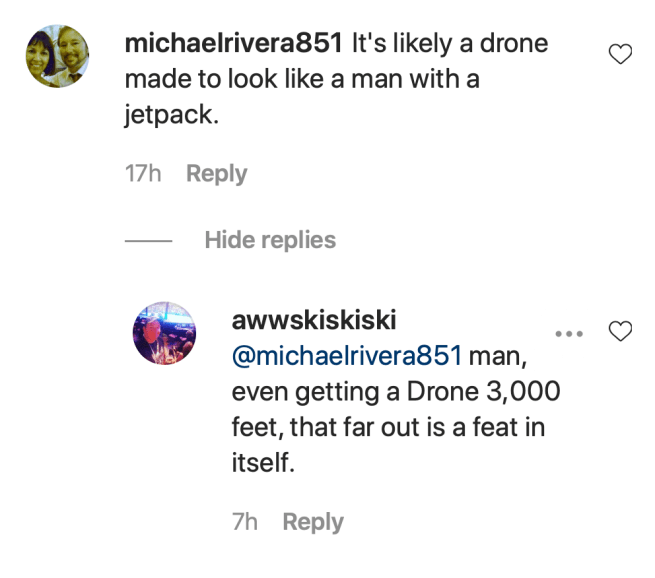The height and width of the screenshot is (578, 655).
Task: Click the dash line beside Hide replies
Action: point(149,241)
